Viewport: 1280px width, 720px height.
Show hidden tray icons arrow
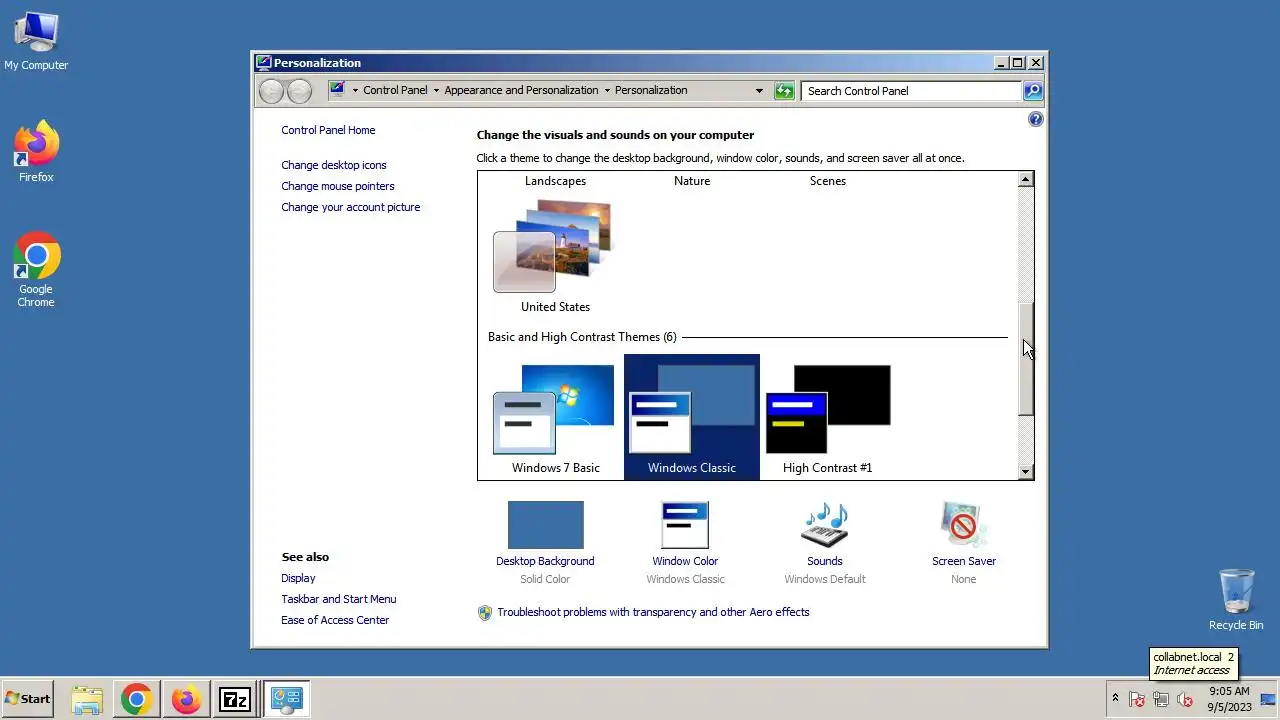(1115, 699)
